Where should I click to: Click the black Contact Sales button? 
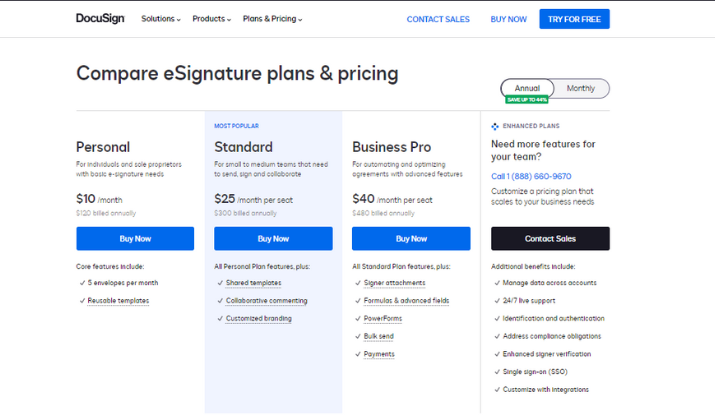pos(550,239)
